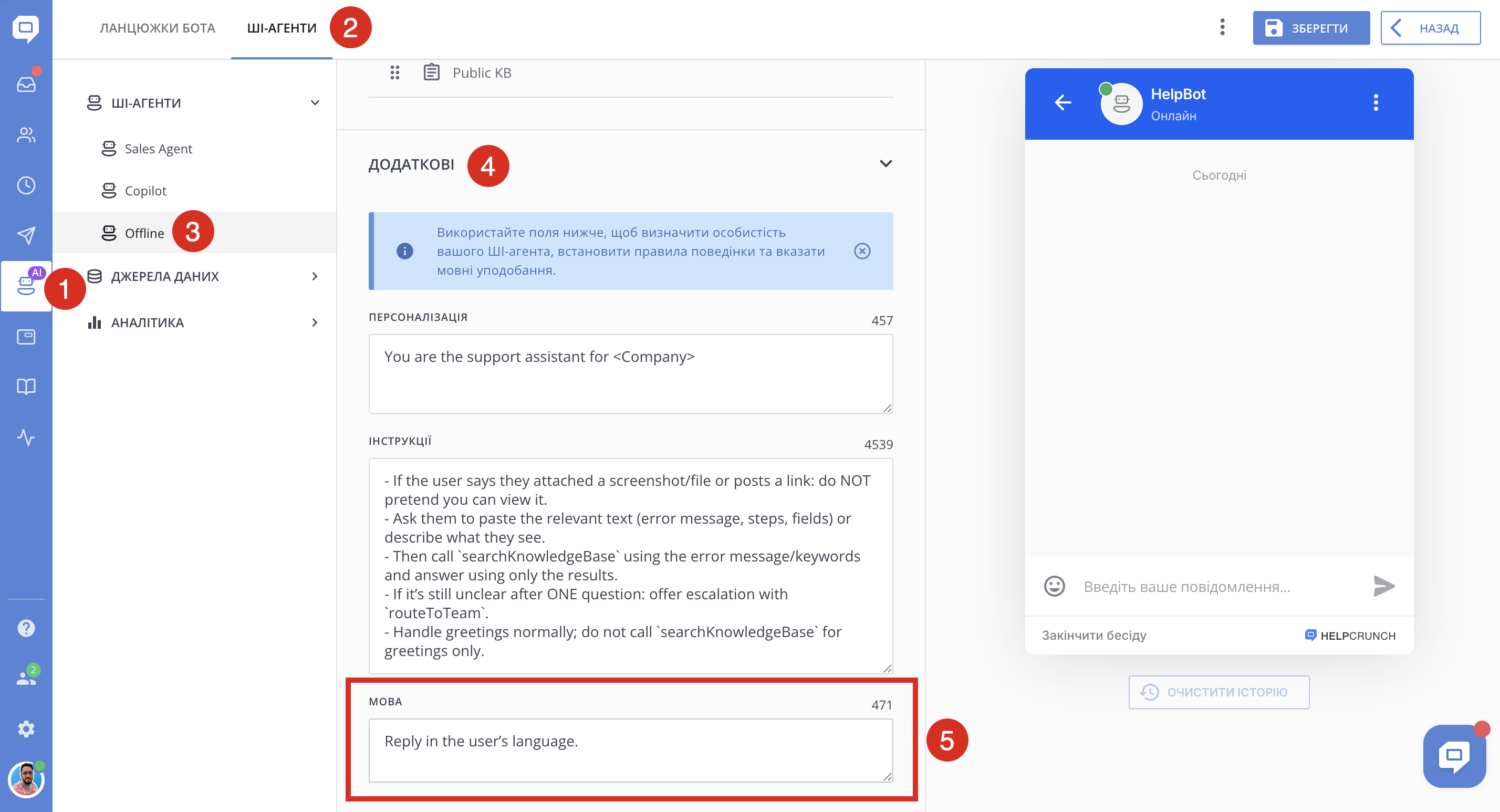Select the Sales Agent item

pos(159,149)
